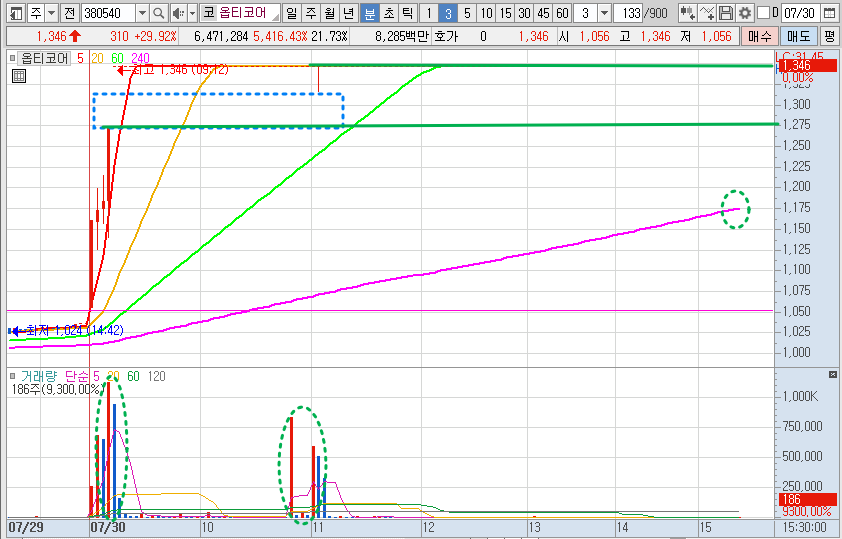Click the speaker sound alert icon

point(178,13)
